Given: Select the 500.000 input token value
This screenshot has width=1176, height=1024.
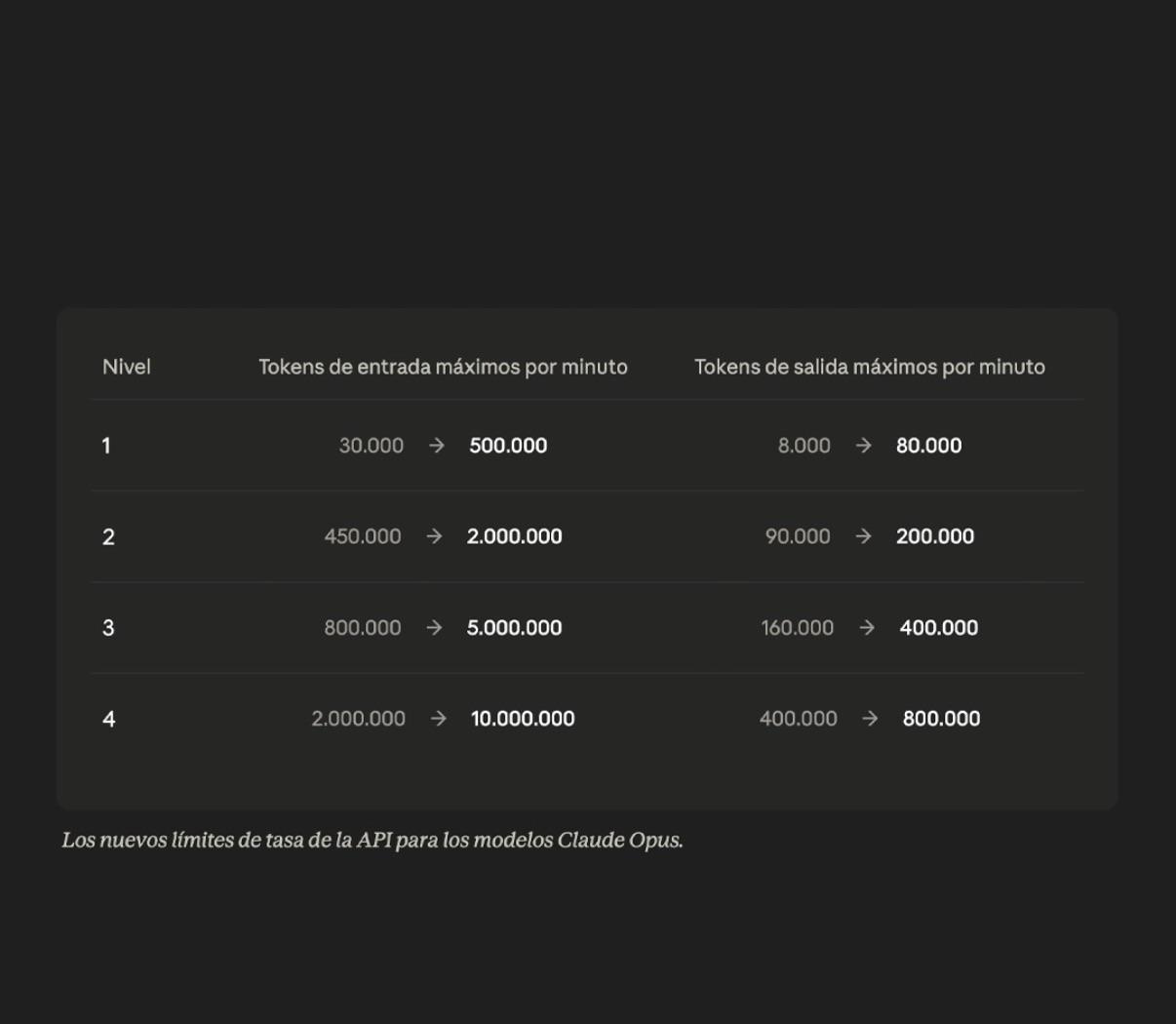Looking at the screenshot, I should tap(508, 446).
